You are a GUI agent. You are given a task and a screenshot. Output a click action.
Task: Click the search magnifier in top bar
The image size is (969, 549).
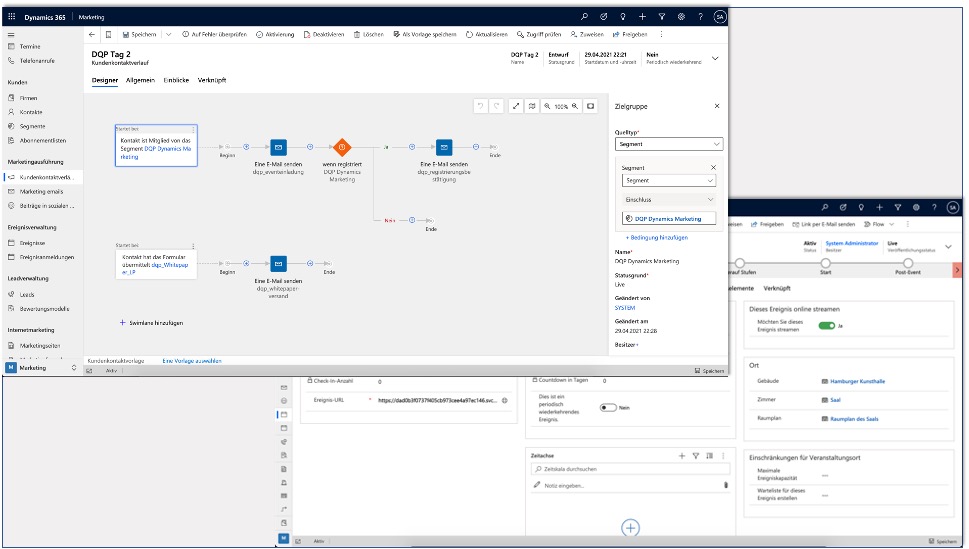(585, 17)
